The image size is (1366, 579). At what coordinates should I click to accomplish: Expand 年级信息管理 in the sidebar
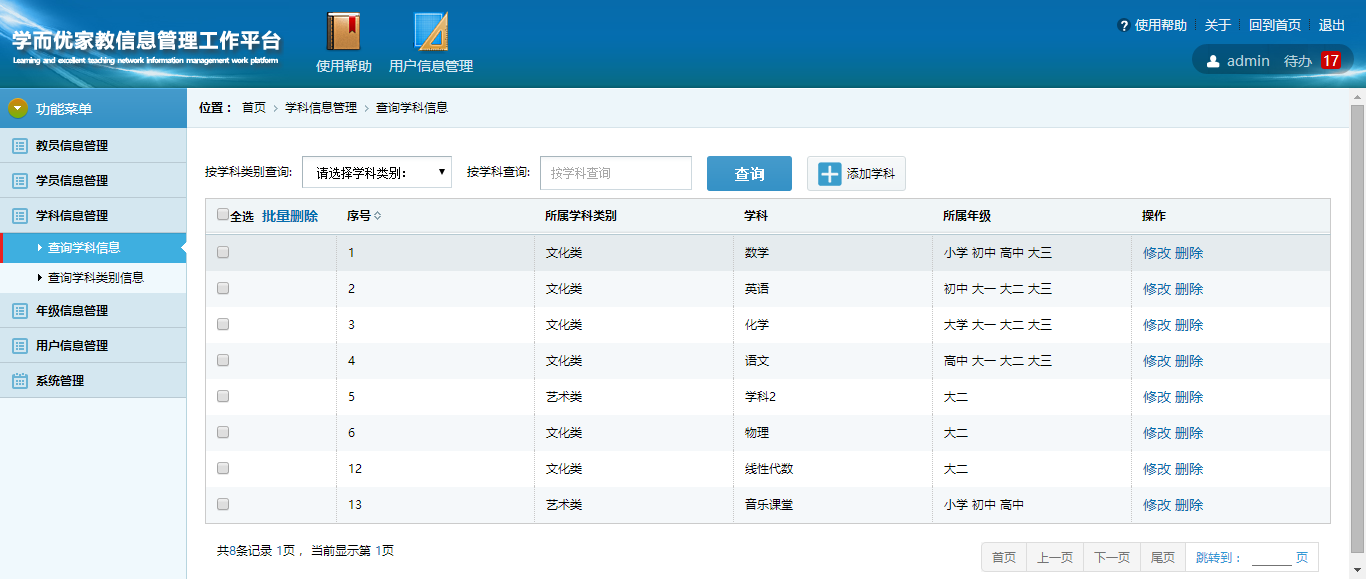pyautogui.click(x=72, y=311)
